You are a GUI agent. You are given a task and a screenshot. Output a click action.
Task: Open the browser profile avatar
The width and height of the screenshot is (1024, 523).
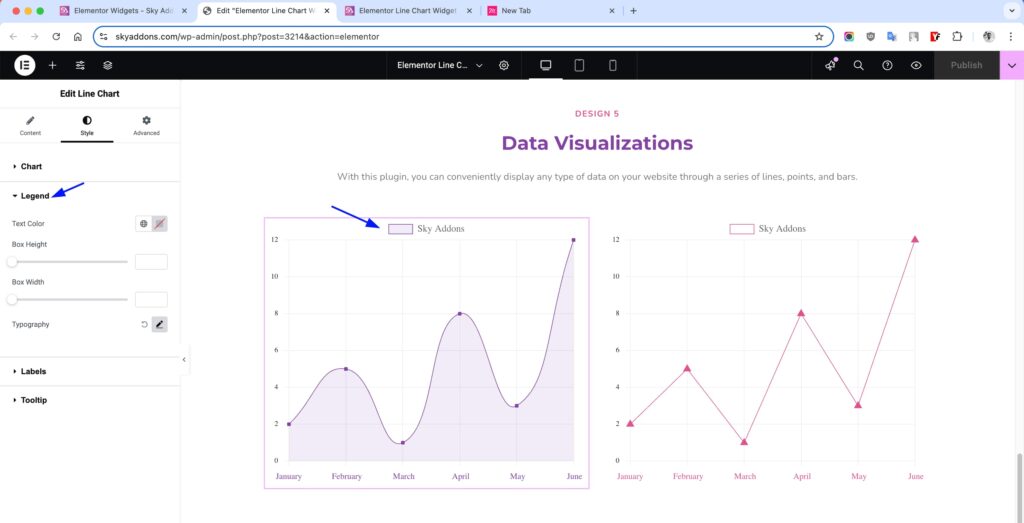point(989,37)
